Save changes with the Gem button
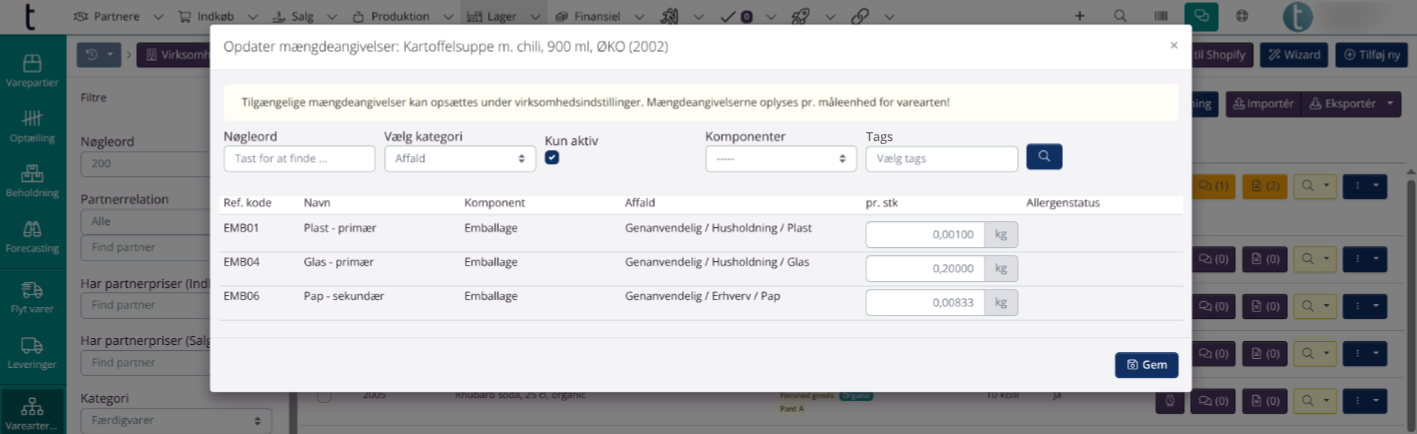Screen dimensions: 1417x434 pos(1146,365)
